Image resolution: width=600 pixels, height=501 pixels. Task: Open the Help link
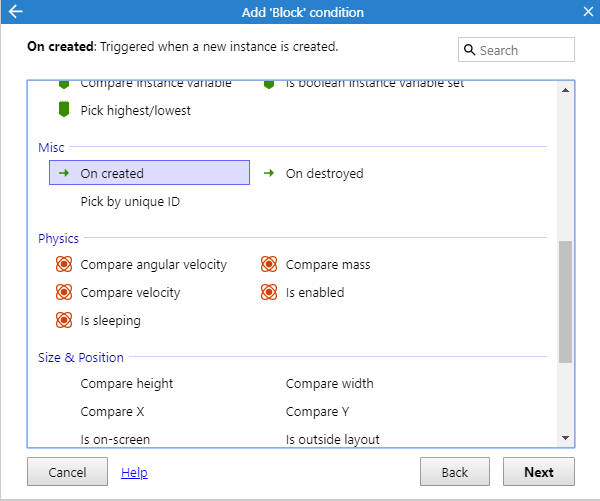click(x=134, y=472)
